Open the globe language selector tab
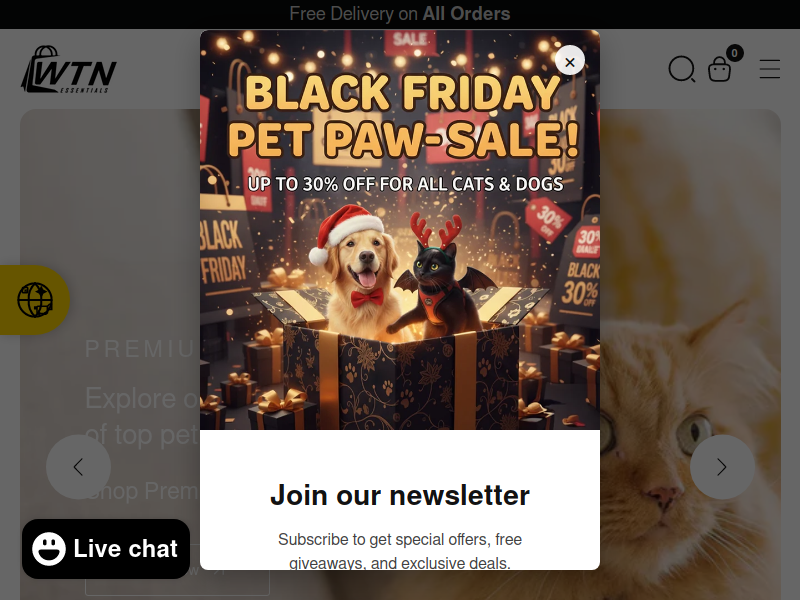The width and height of the screenshot is (800, 600). 35,300
